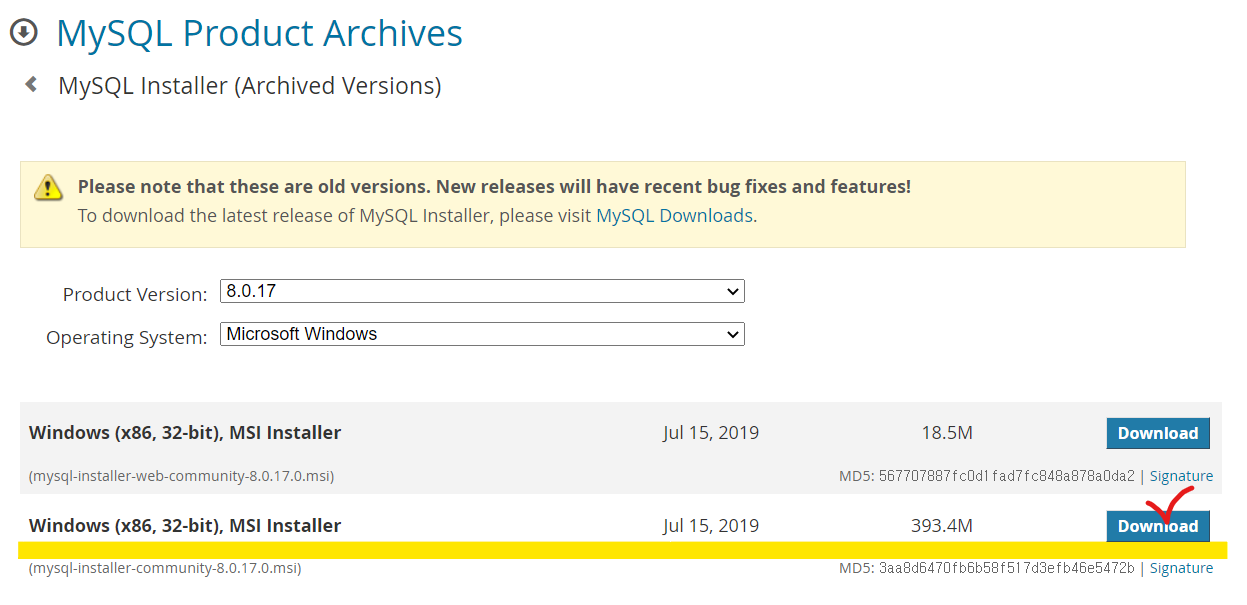
Task: Click the MD5 hash of the web installer
Action: pos(1007,476)
